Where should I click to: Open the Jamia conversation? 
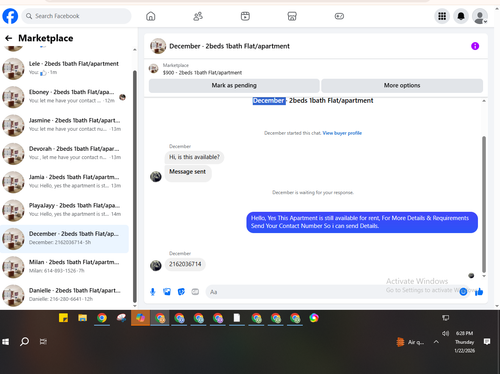(65, 182)
